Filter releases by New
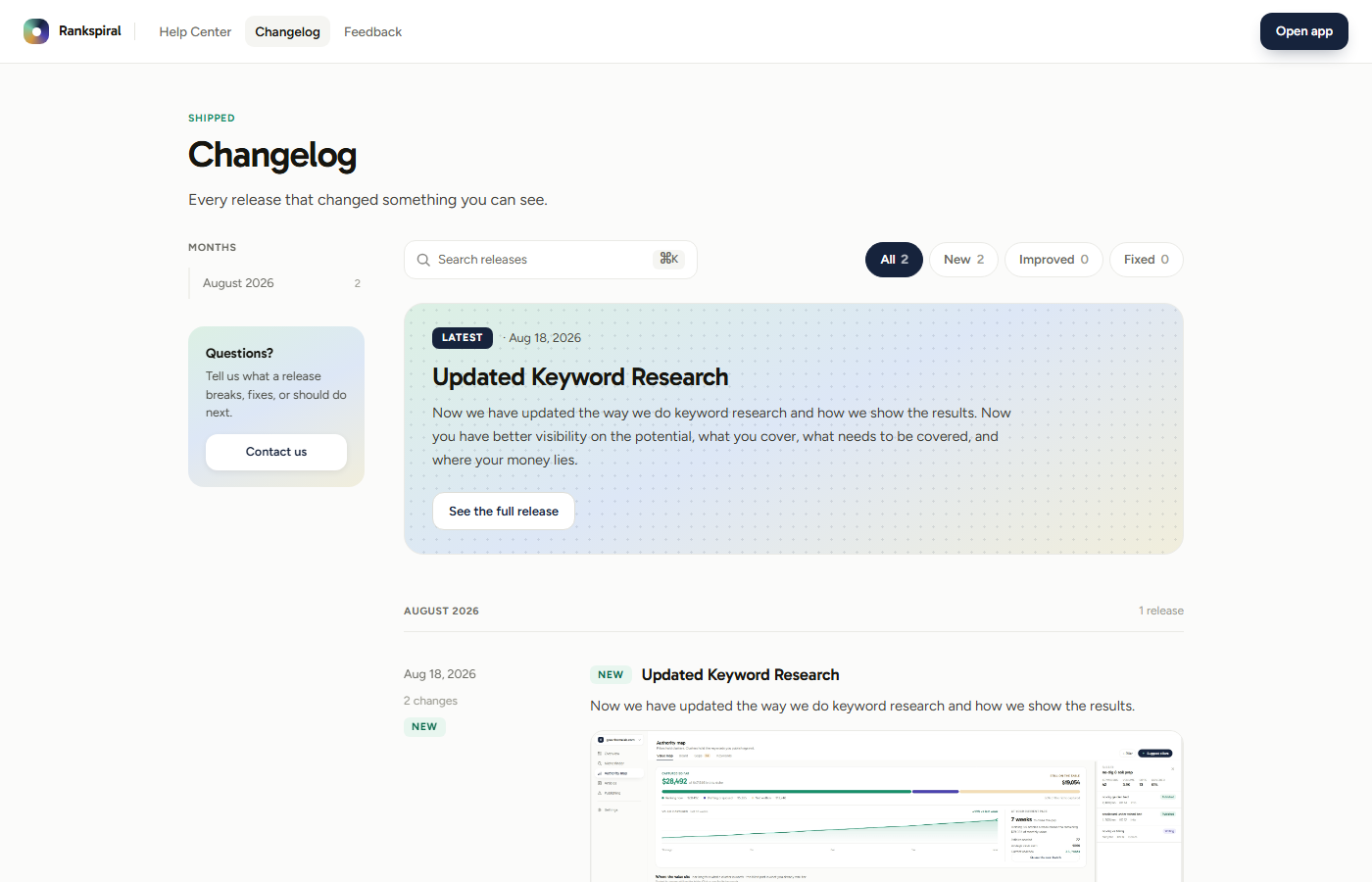This screenshot has width=1372, height=882. coord(963,260)
